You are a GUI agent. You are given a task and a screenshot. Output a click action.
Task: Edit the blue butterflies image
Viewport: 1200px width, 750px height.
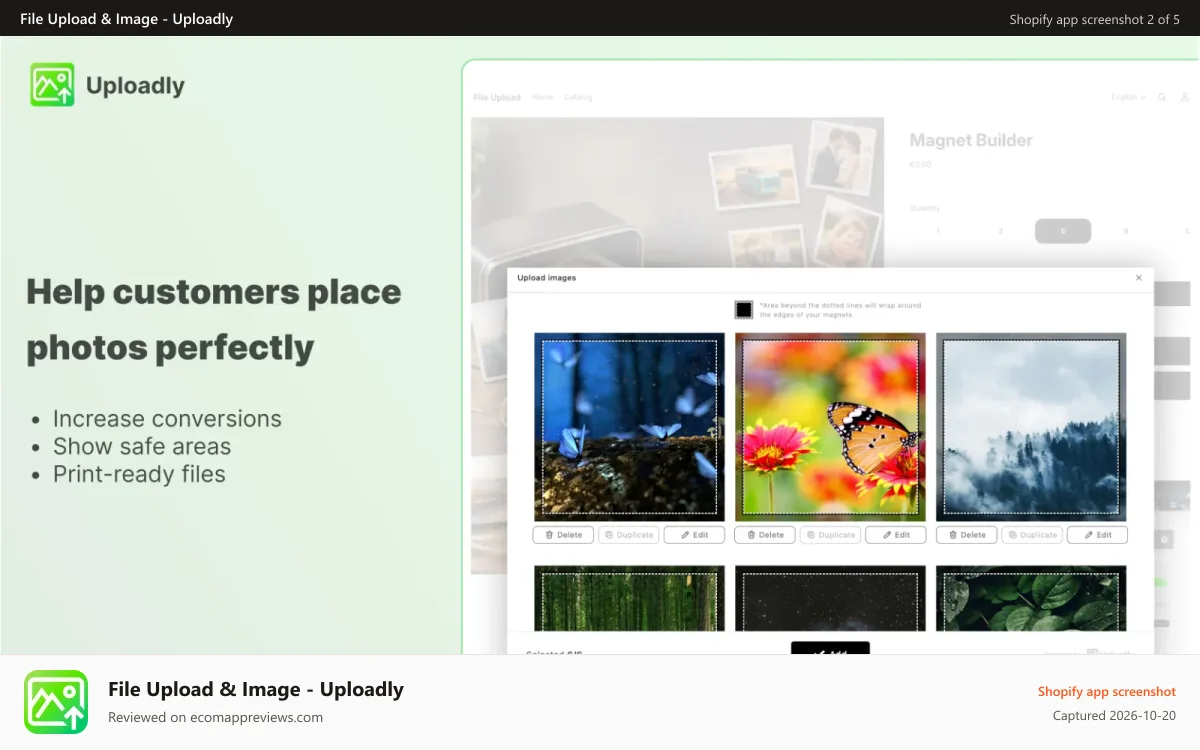[694, 535]
